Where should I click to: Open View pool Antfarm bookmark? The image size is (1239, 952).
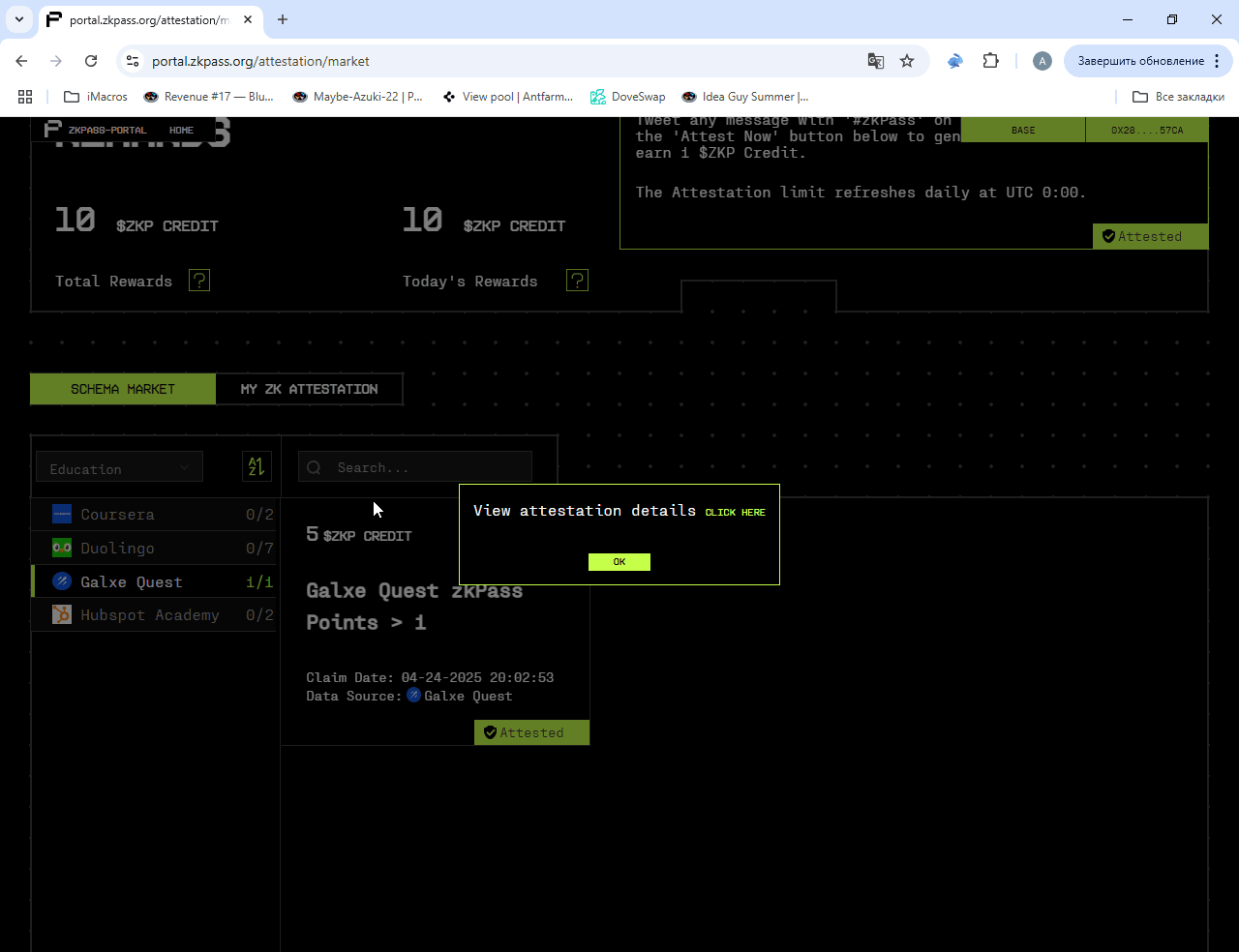coord(507,97)
